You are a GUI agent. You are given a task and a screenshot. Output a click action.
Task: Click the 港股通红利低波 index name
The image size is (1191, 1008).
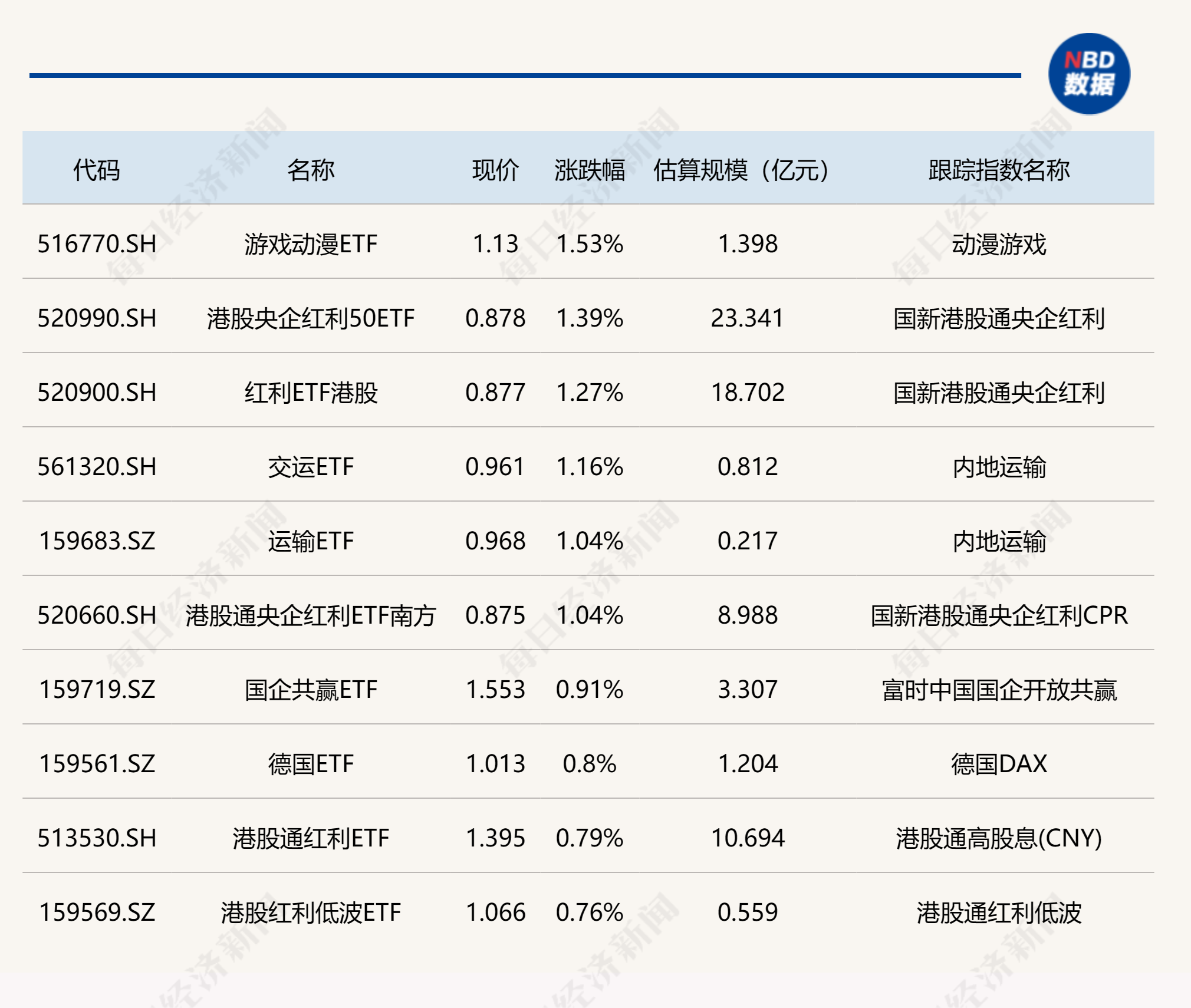click(999, 913)
